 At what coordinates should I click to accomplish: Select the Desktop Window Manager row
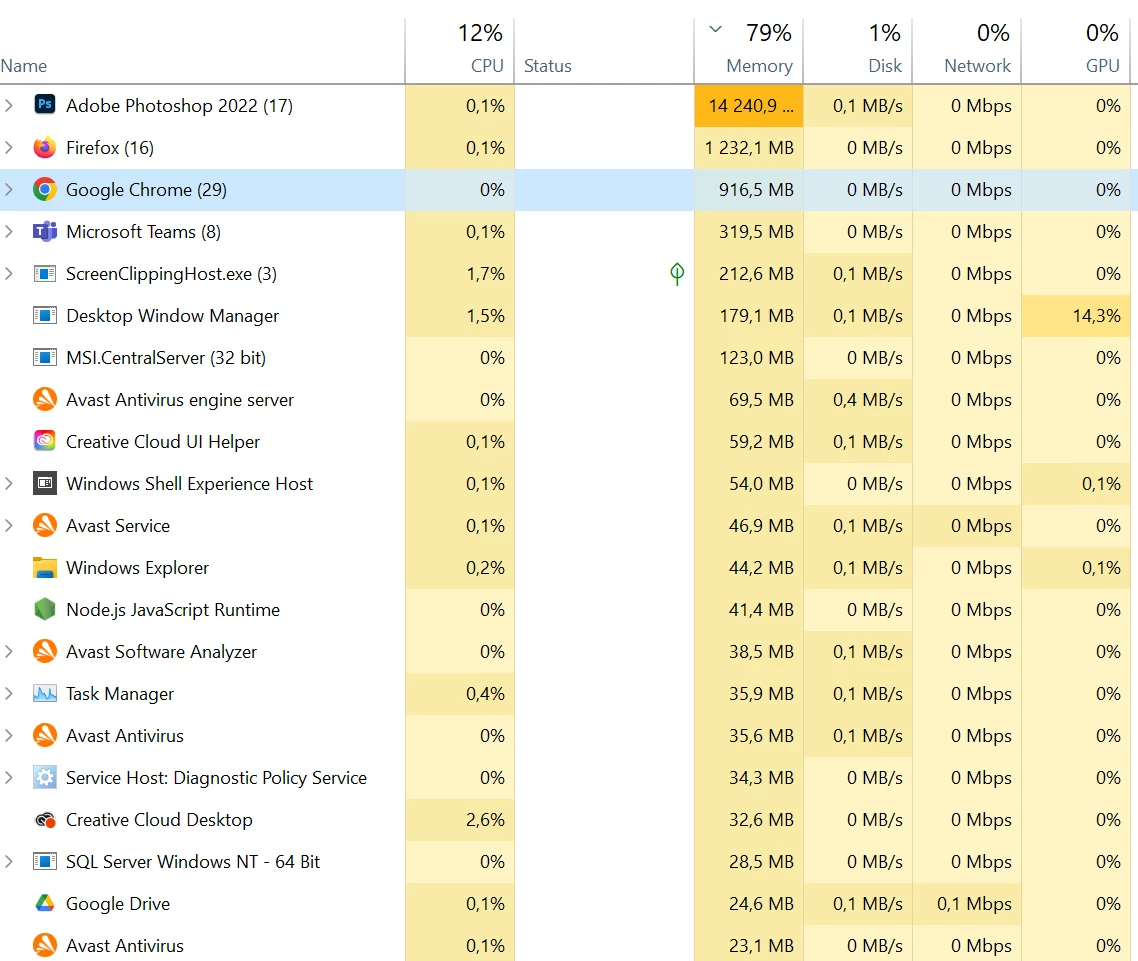pyautogui.click(x=569, y=316)
